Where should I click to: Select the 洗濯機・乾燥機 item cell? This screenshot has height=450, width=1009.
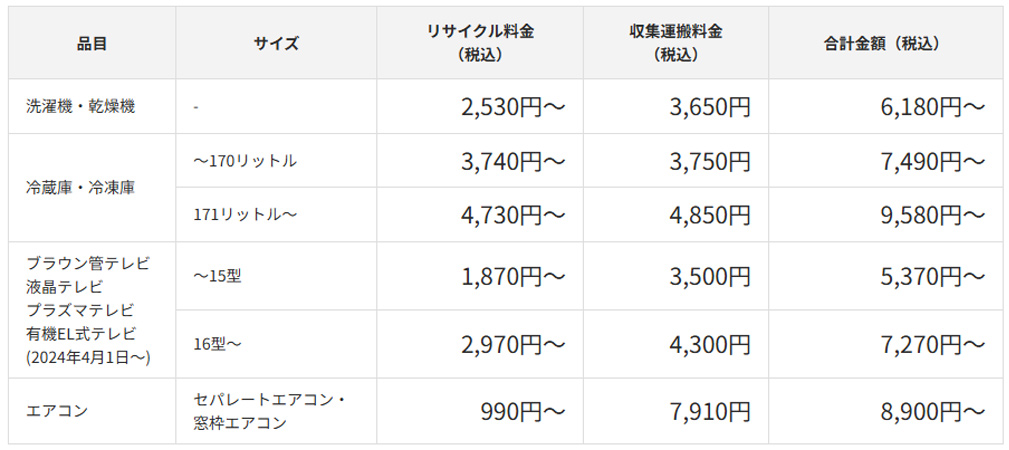pos(80,107)
